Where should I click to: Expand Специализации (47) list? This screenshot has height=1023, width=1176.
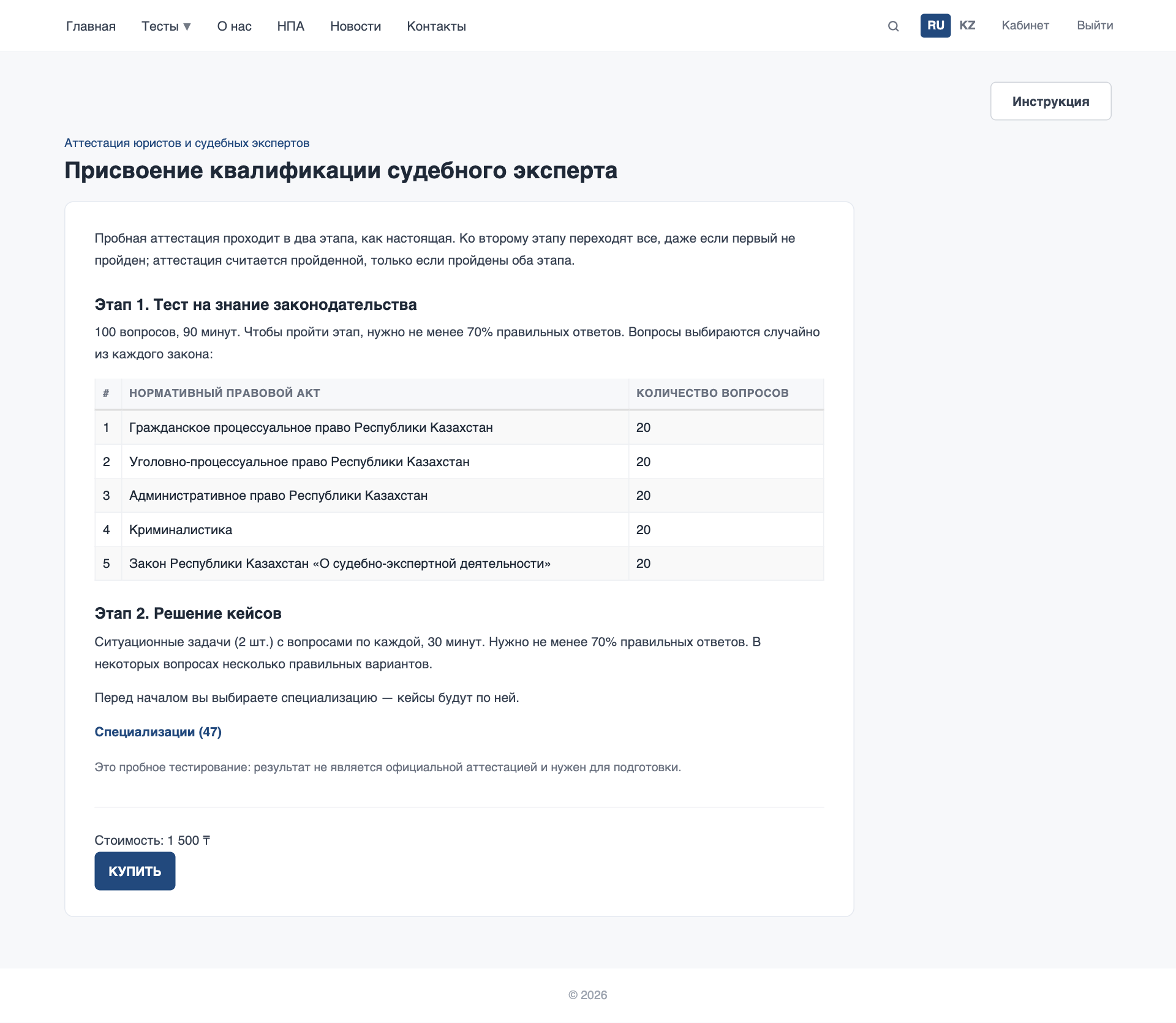pos(158,732)
